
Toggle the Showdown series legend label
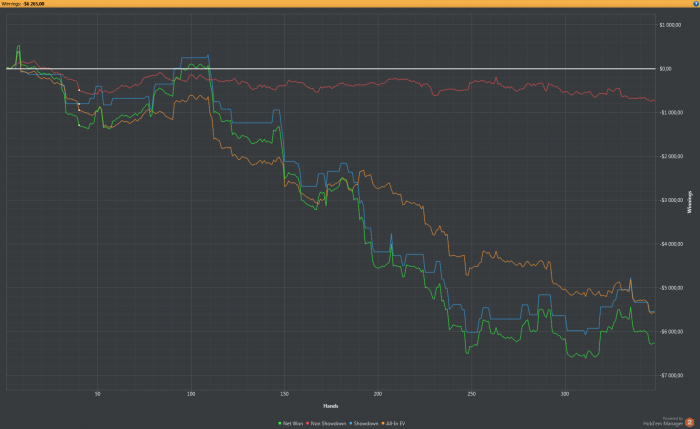point(366,423)
